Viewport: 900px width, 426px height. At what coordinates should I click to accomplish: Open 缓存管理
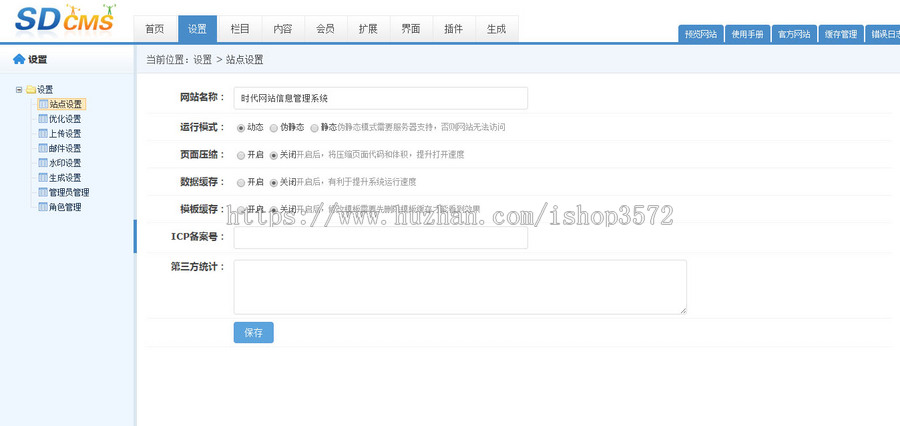841,34
